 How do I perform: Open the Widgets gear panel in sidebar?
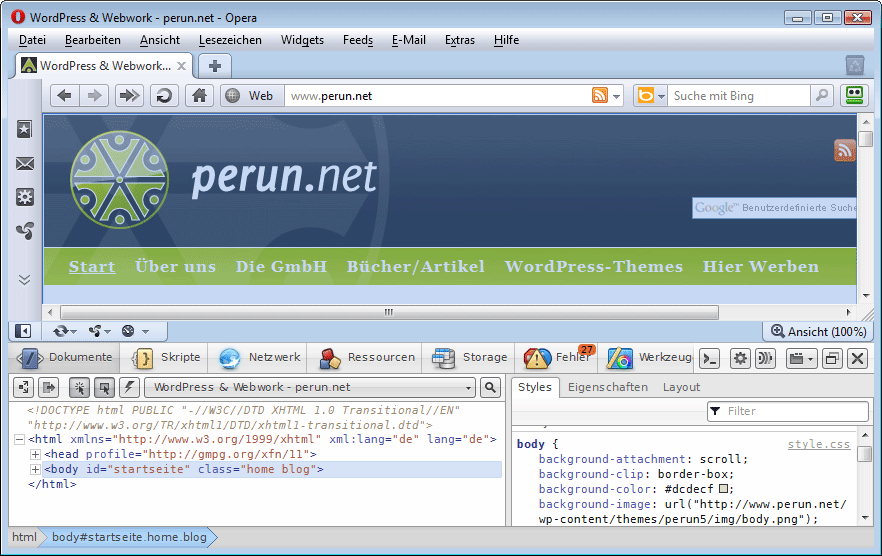(24, 197)
